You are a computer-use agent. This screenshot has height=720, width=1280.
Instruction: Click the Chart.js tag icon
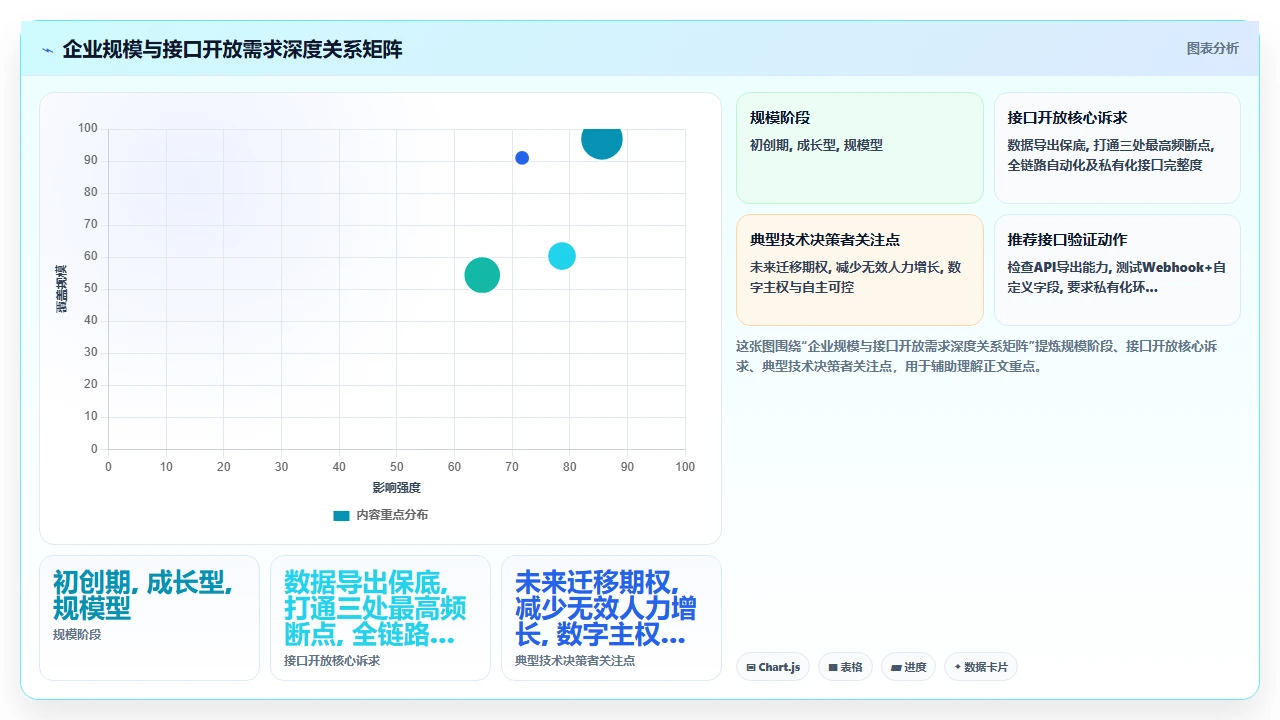click(x=751, y=667)
